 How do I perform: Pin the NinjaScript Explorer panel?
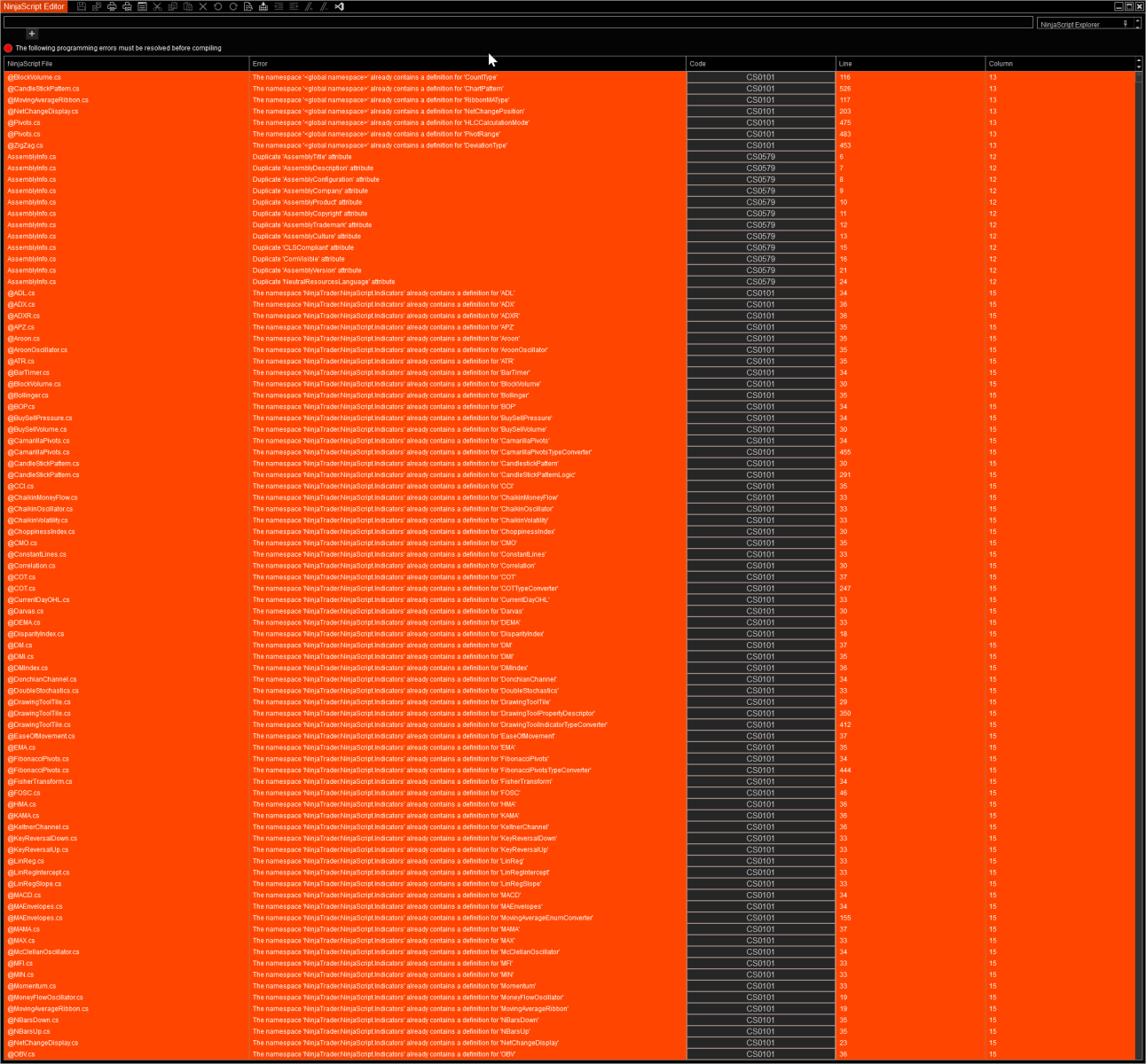point(1126,24)
